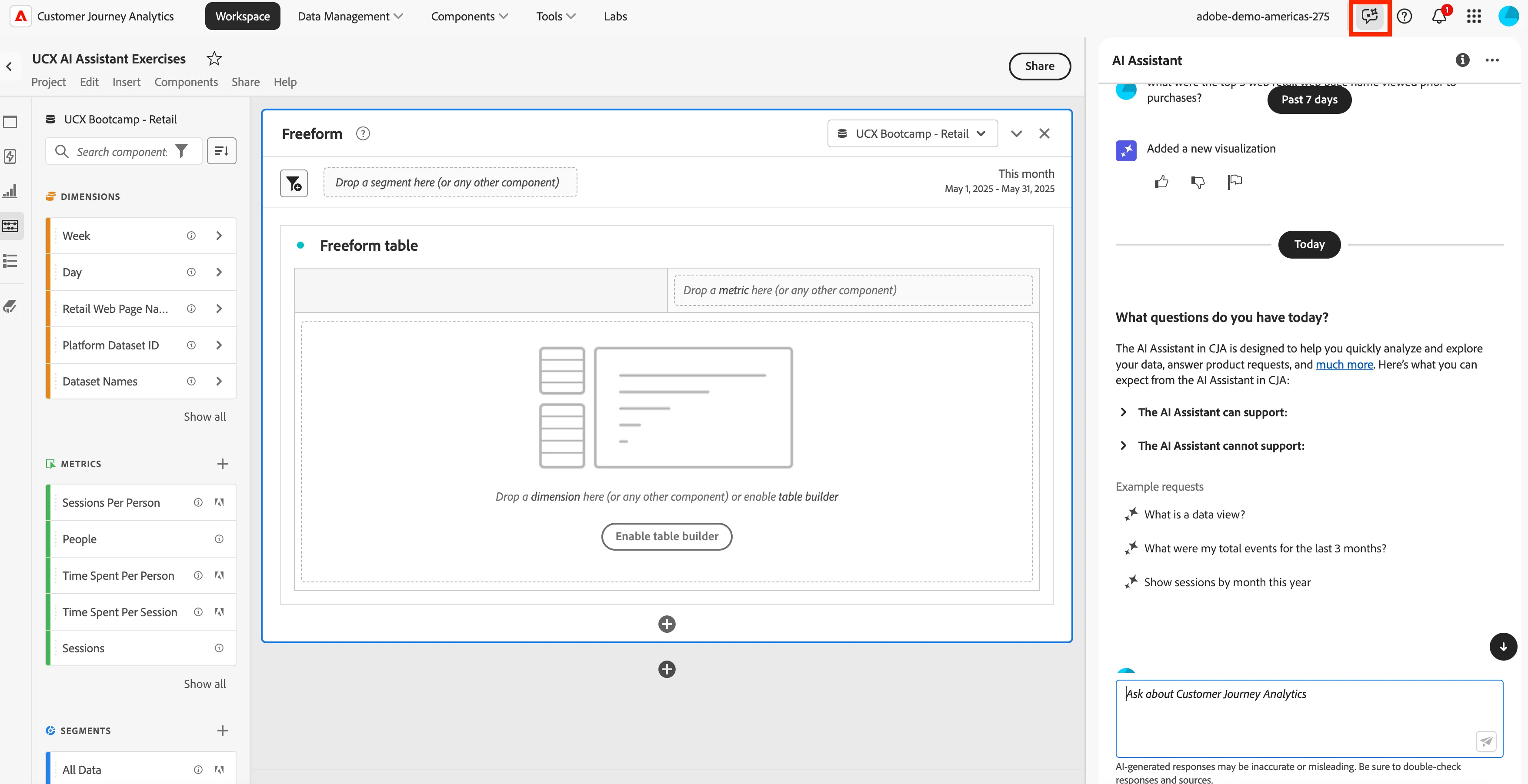1528x784 pixels.
Task: Click the Ask about Customer Journey Analytics field
Action: pos(1308,719)
